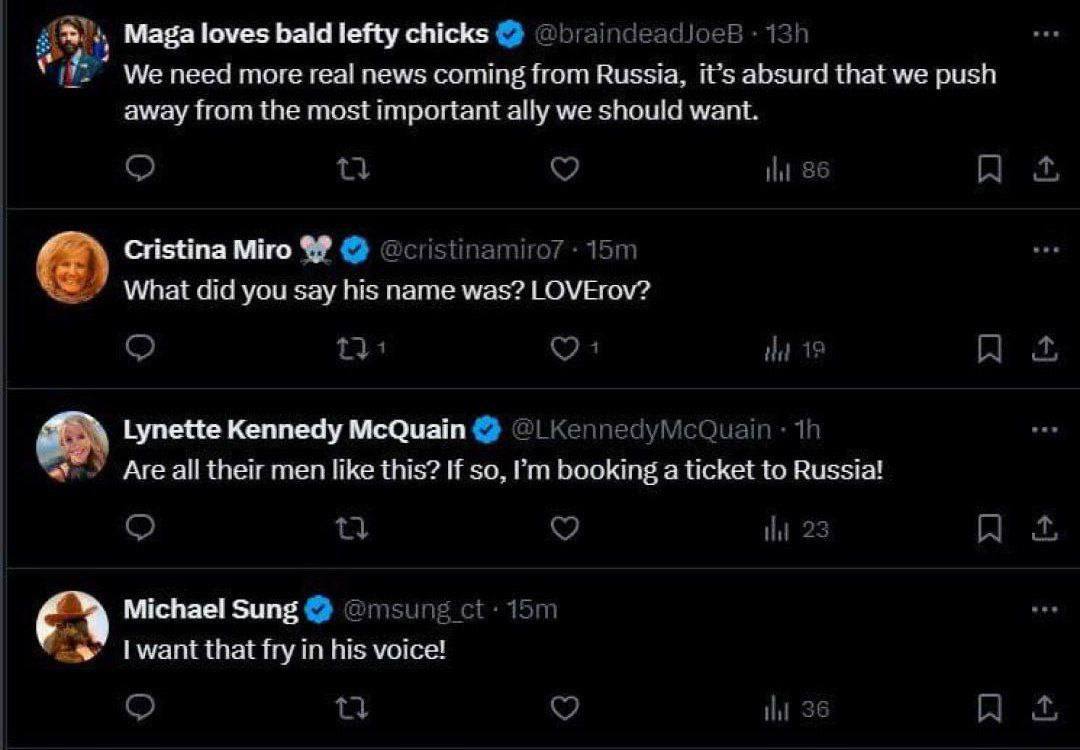
Task: Retweet Cristina Miro's LOVErov post
Action: (x=351, y=348)
